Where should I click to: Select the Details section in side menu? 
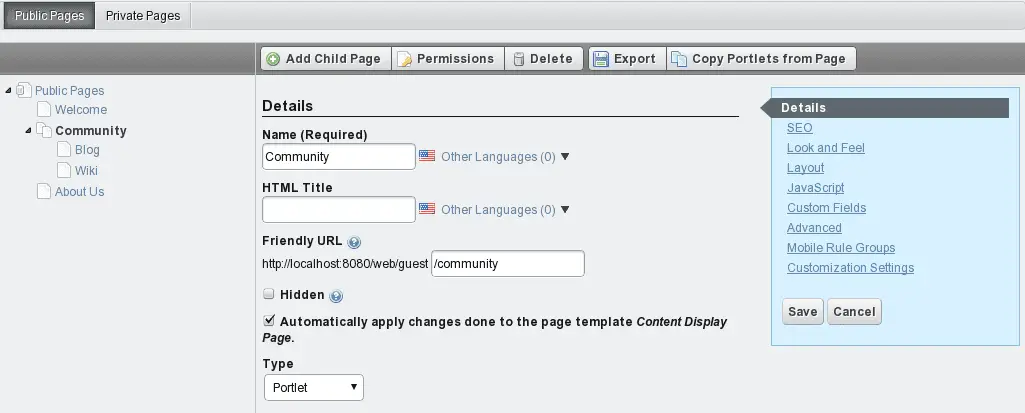pos(885,108)
